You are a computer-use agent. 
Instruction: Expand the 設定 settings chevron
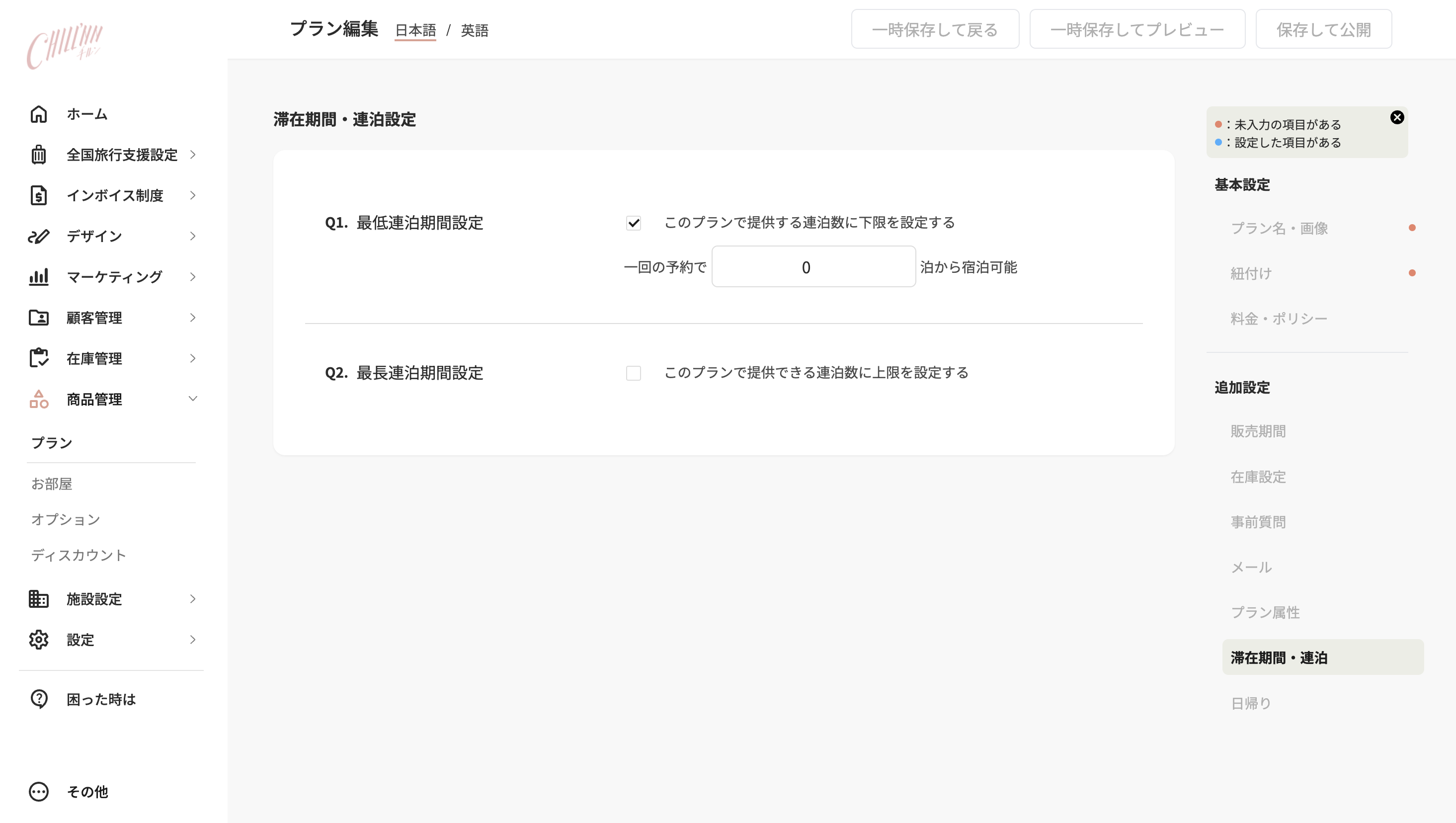[193, 639]
